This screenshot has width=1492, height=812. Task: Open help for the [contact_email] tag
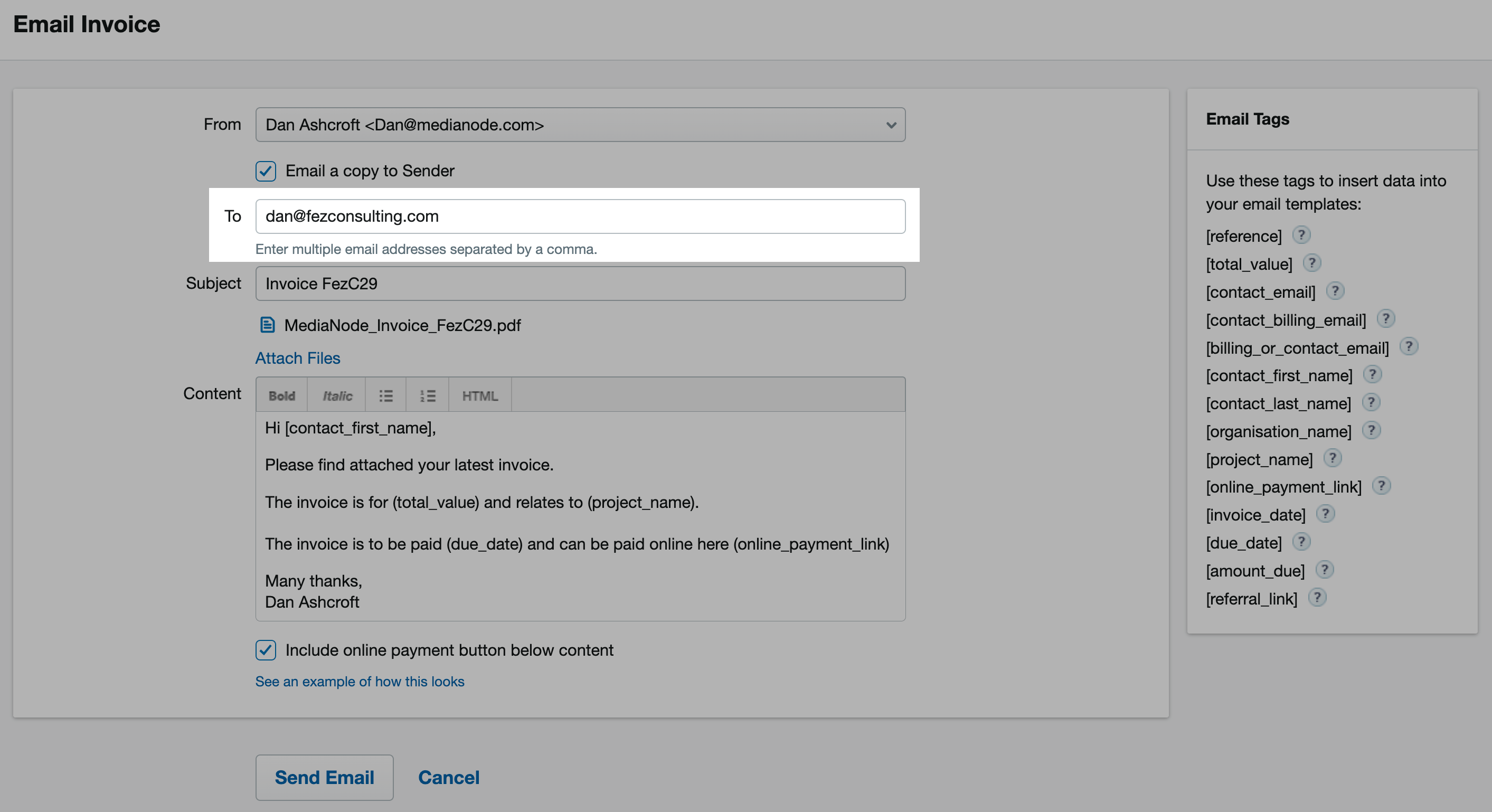[x=1336, y=291]
